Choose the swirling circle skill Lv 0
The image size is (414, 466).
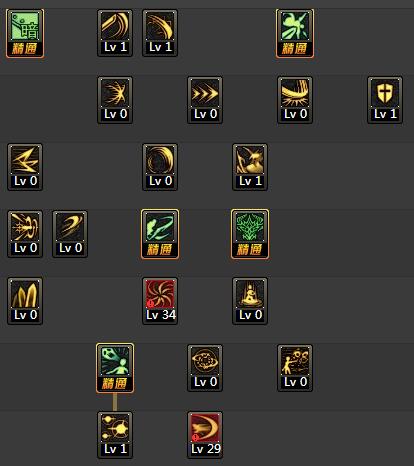tap(160, 167)
